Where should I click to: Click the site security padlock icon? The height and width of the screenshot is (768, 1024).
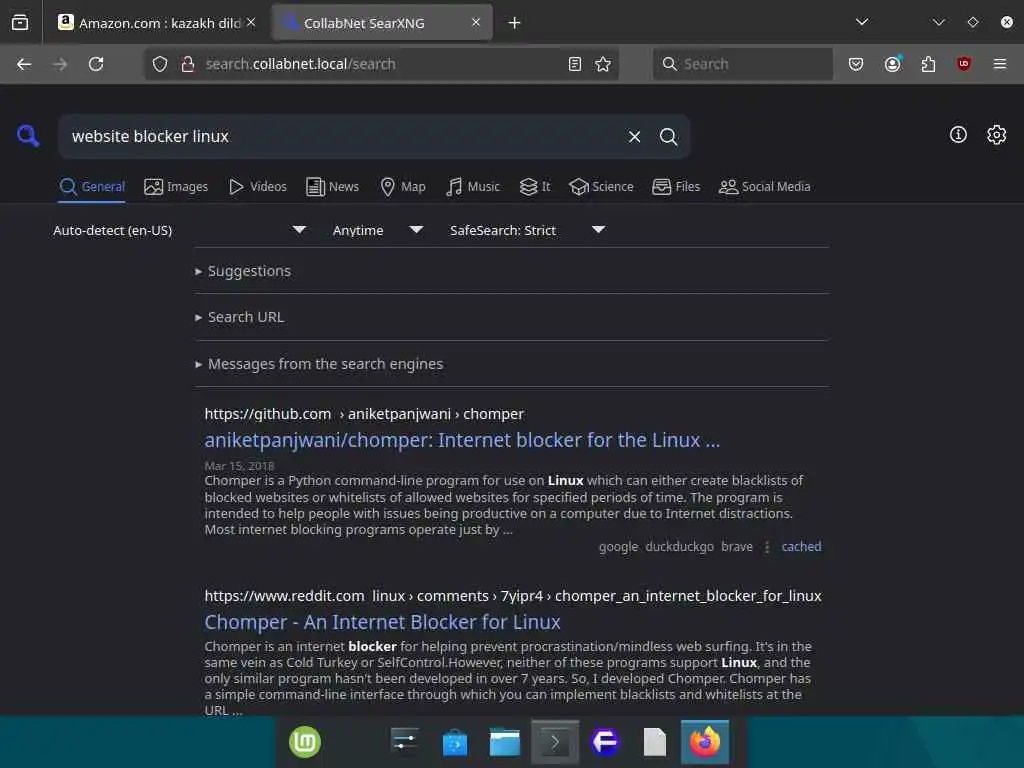pos(188,64)
